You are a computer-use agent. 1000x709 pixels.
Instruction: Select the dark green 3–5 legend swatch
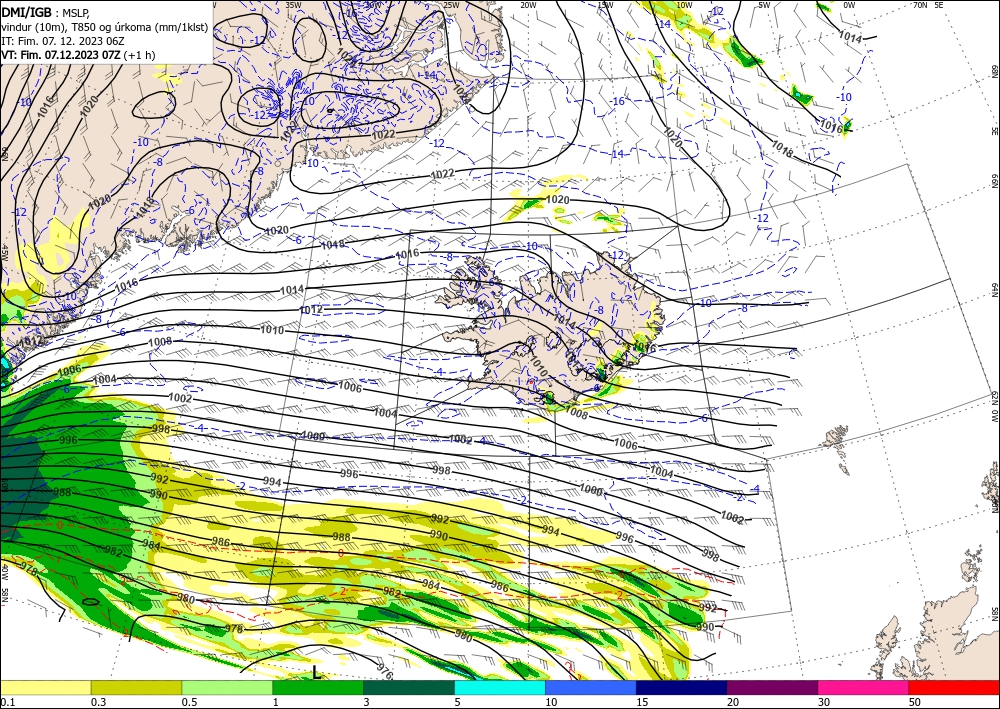409,687
